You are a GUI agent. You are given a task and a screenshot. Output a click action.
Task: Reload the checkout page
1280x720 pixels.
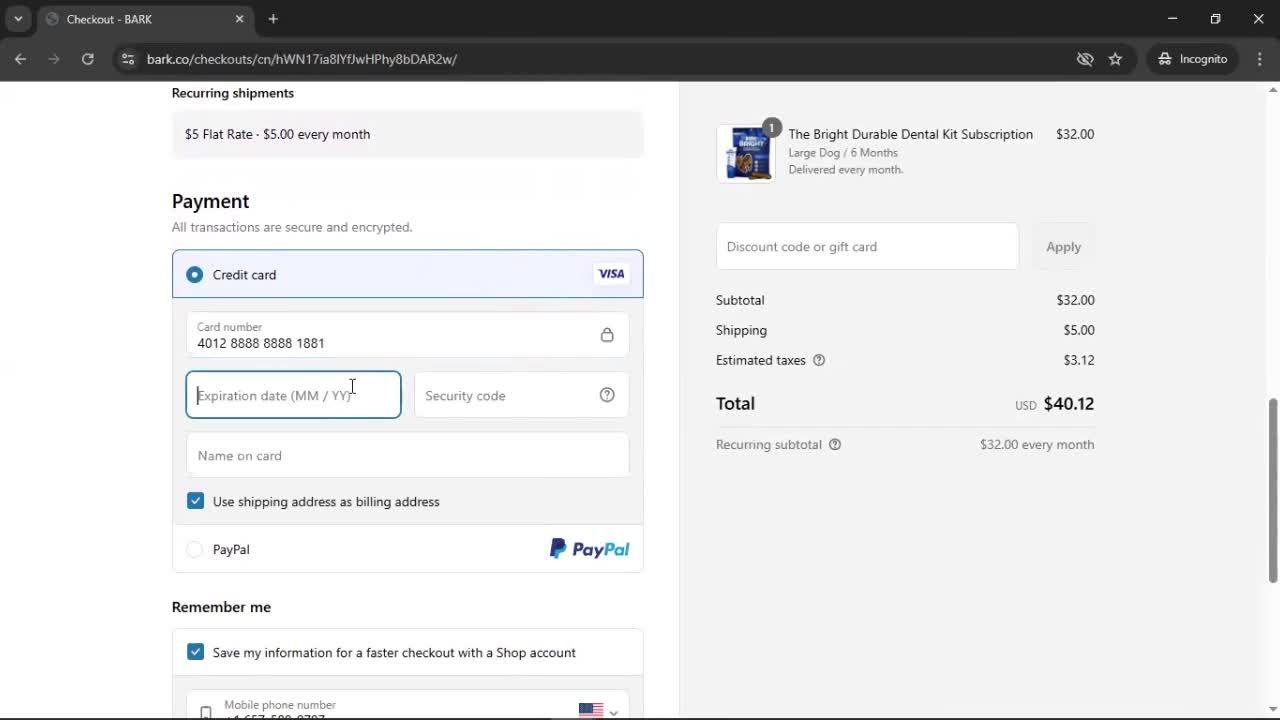click(88, 59)
